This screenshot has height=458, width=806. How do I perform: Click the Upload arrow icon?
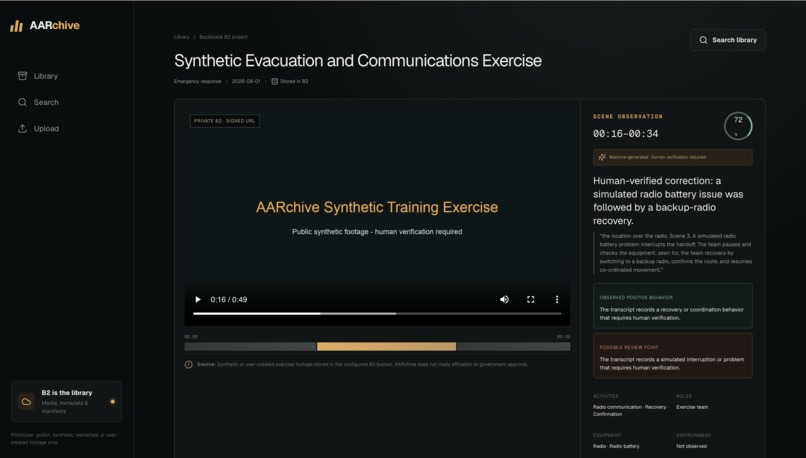tap(22, 129)
